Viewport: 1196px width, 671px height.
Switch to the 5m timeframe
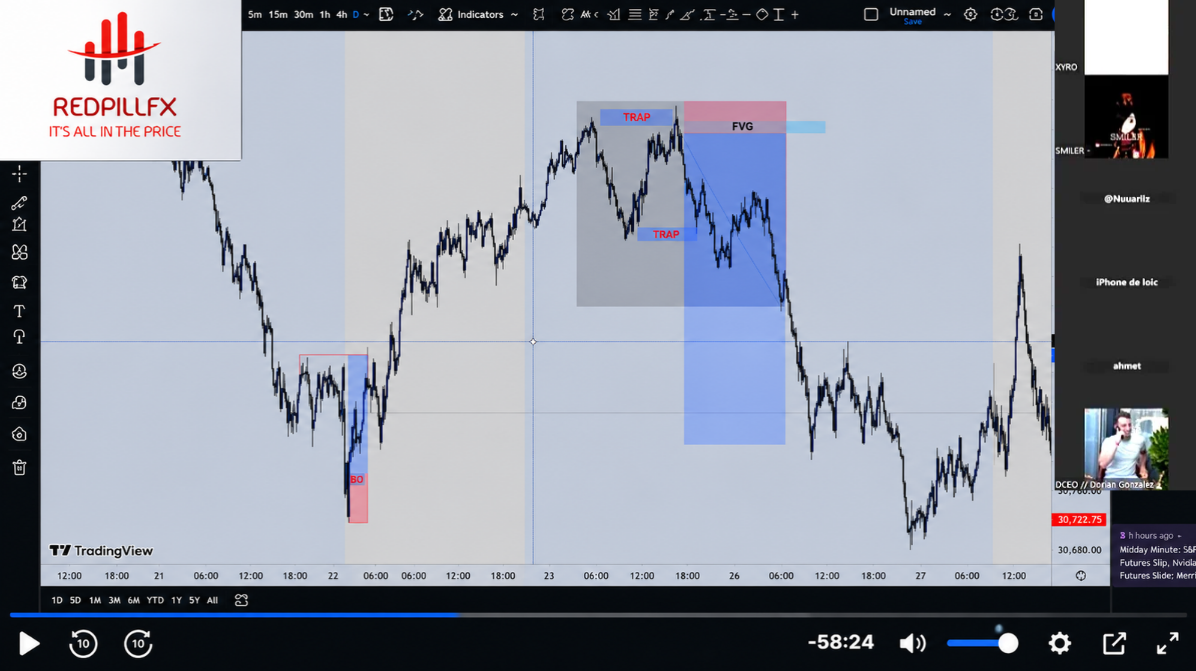coord(255,14)
